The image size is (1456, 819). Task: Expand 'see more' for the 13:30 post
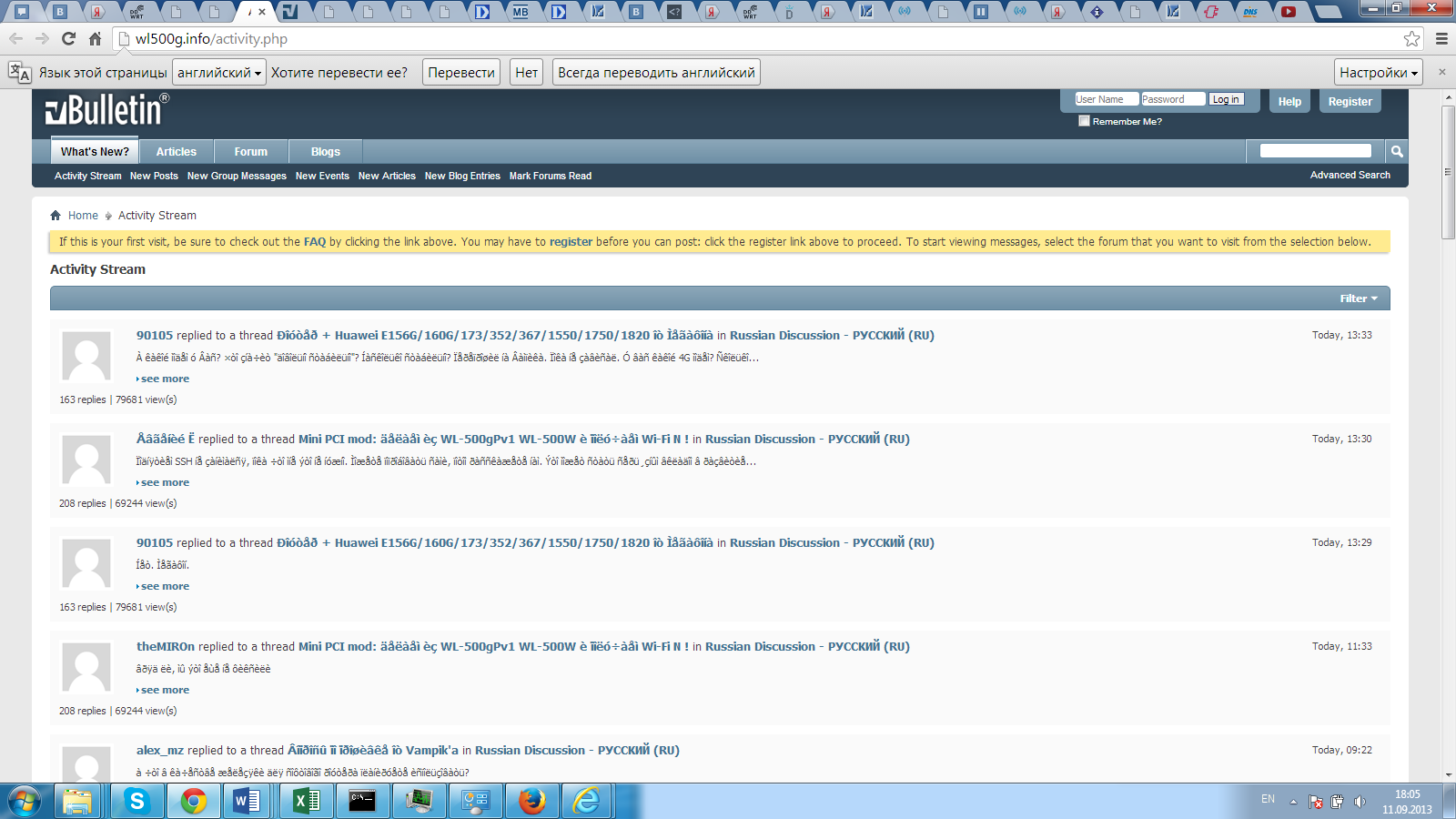point(165,482)
